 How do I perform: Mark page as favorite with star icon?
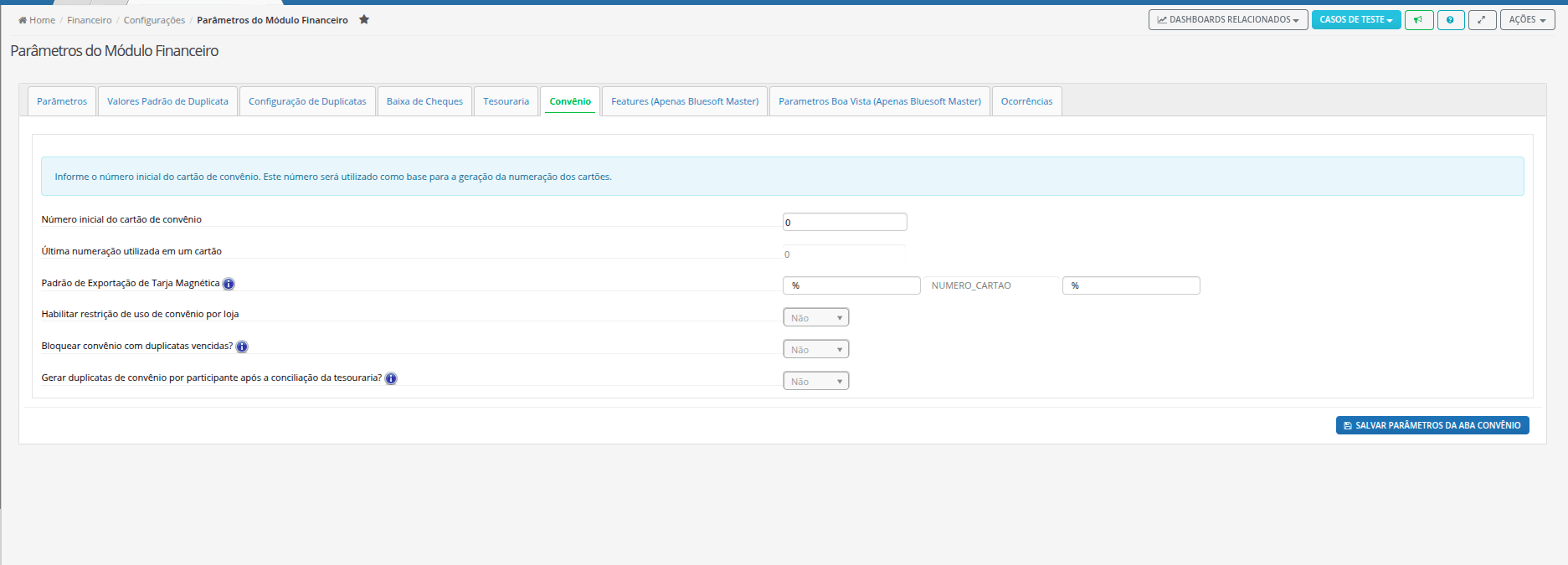tap(364, 19)
